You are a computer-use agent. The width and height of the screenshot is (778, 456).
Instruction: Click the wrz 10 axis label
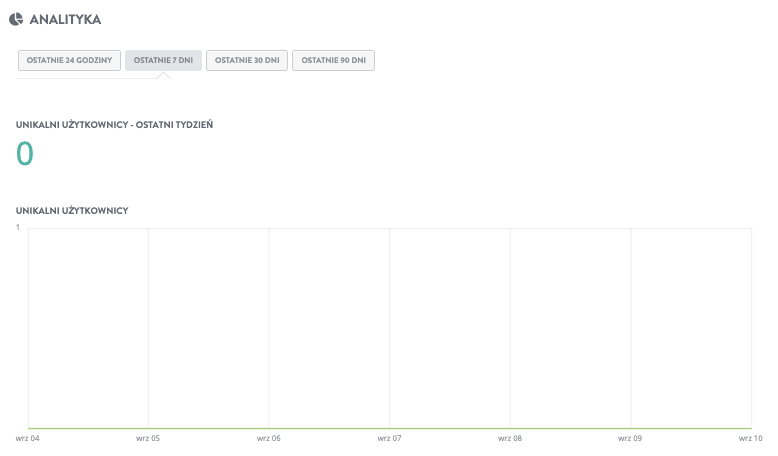[x=751, y=438]
